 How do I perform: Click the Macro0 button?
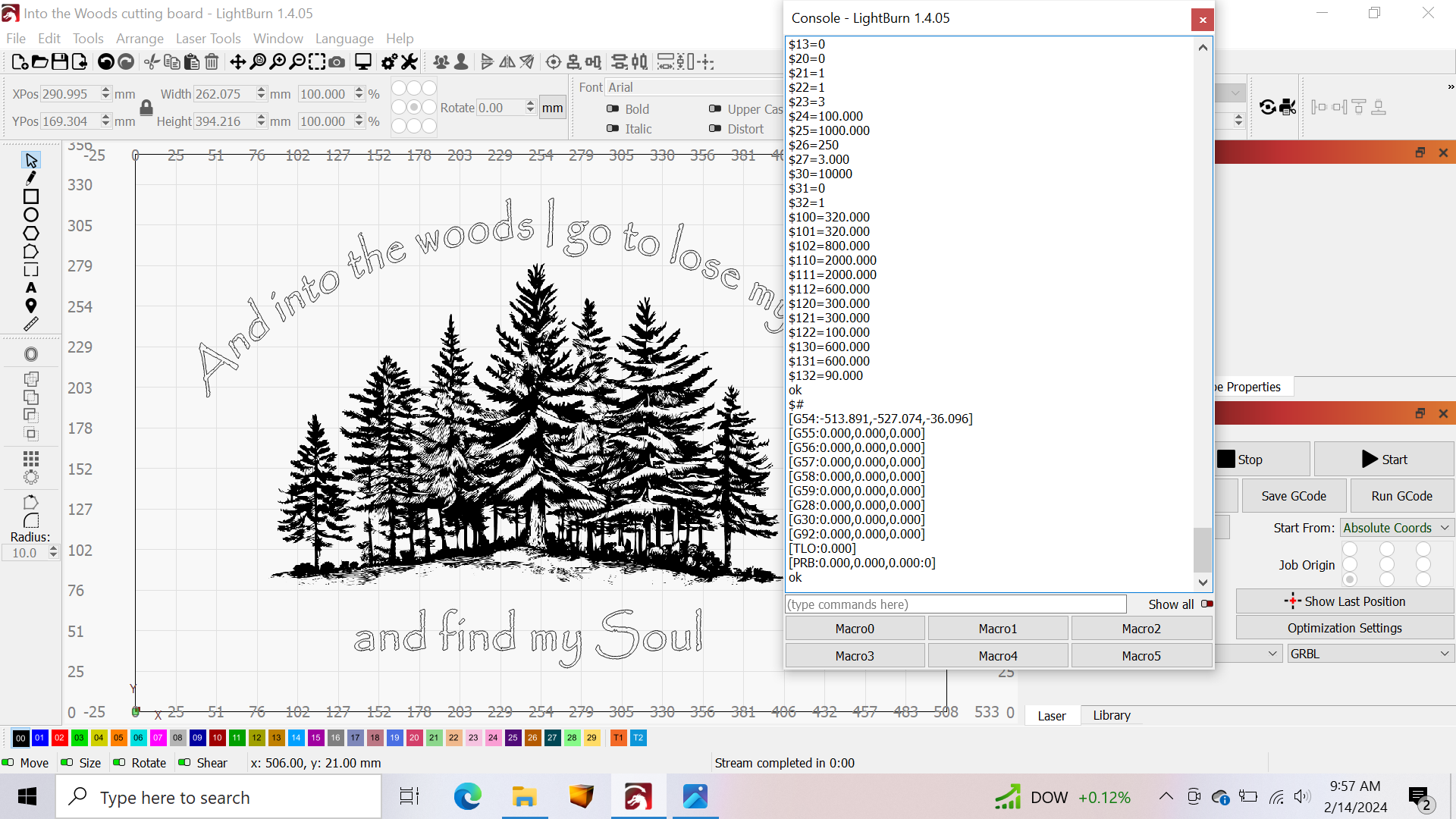855,629
